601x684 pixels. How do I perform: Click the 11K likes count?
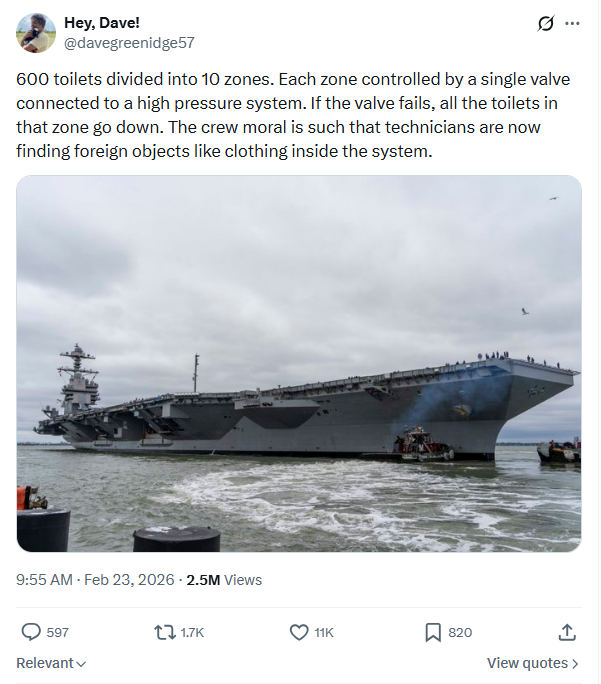(324, 632)
